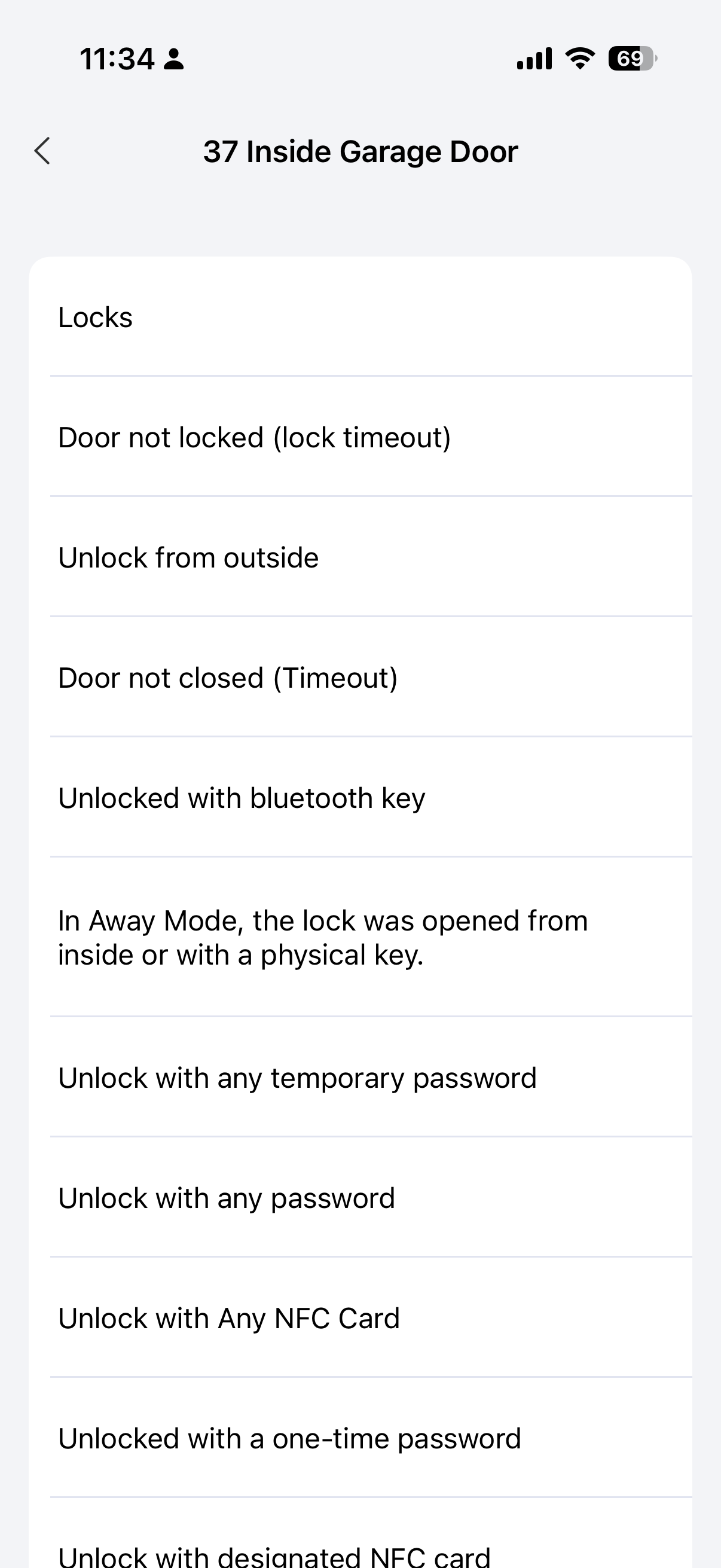Tap the 11:34 clock in status bar

[x=117, y=59]
